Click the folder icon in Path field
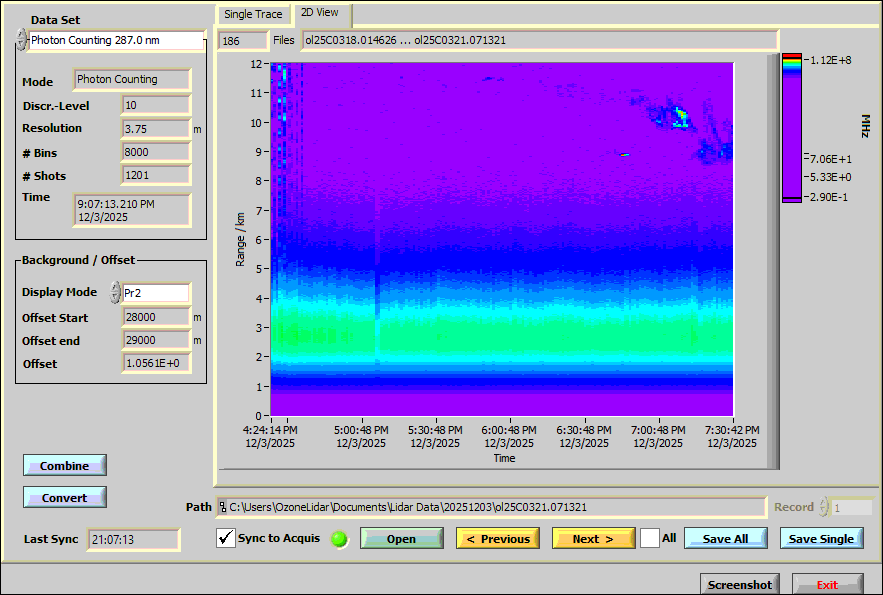This screenshot has height=595, width=883. click(222, 507)
